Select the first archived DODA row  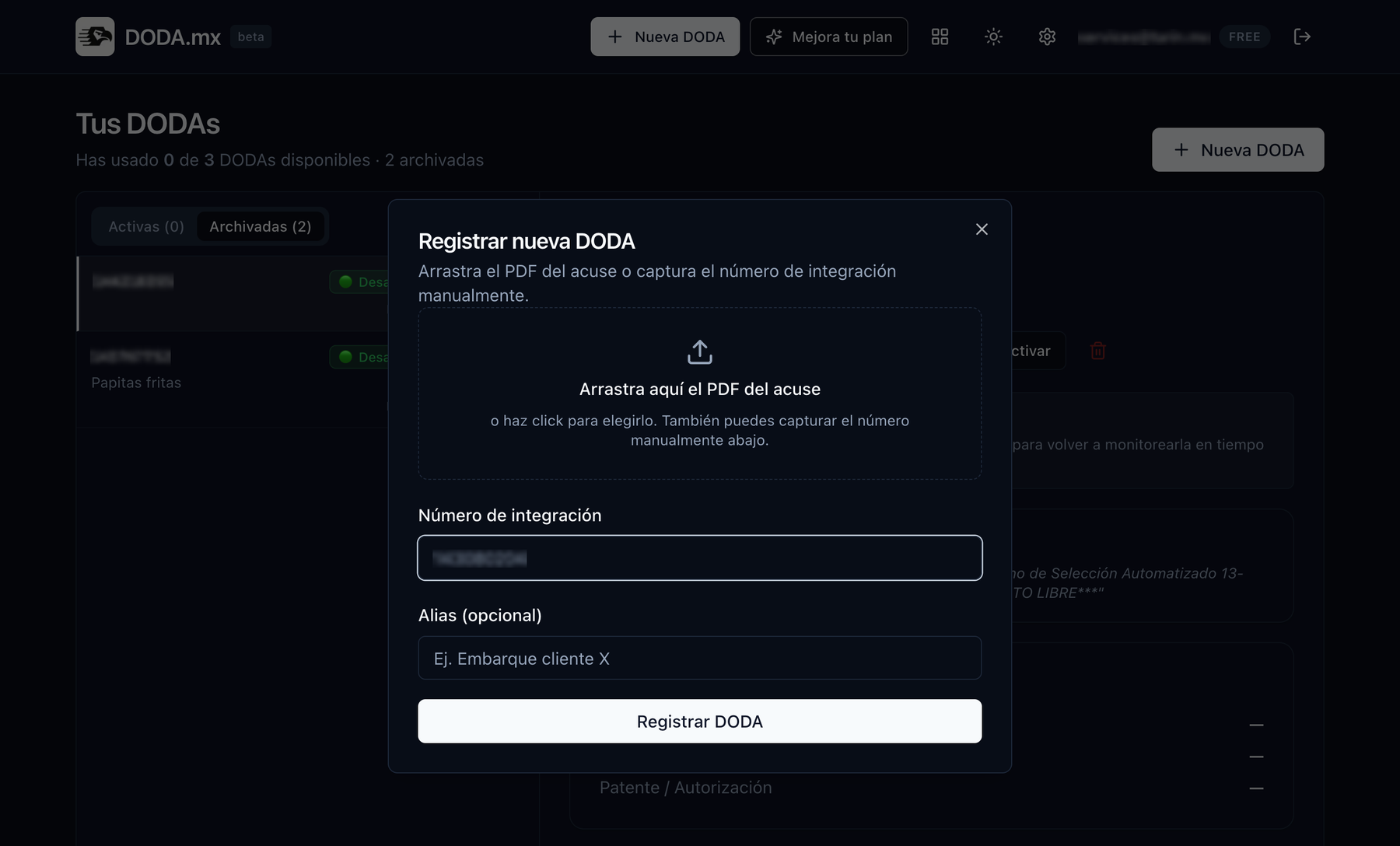(x=233, y=294)
